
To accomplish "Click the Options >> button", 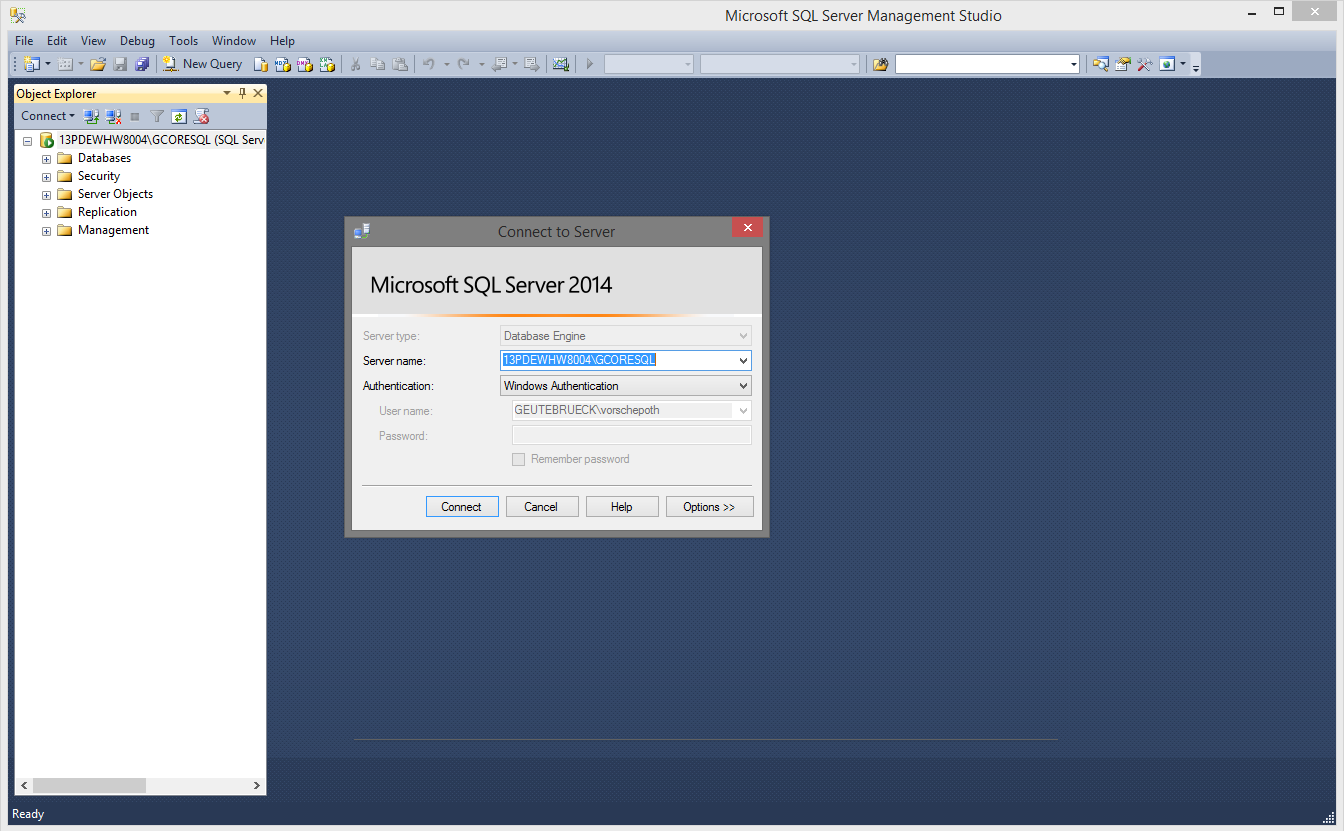I will [709, 507].
